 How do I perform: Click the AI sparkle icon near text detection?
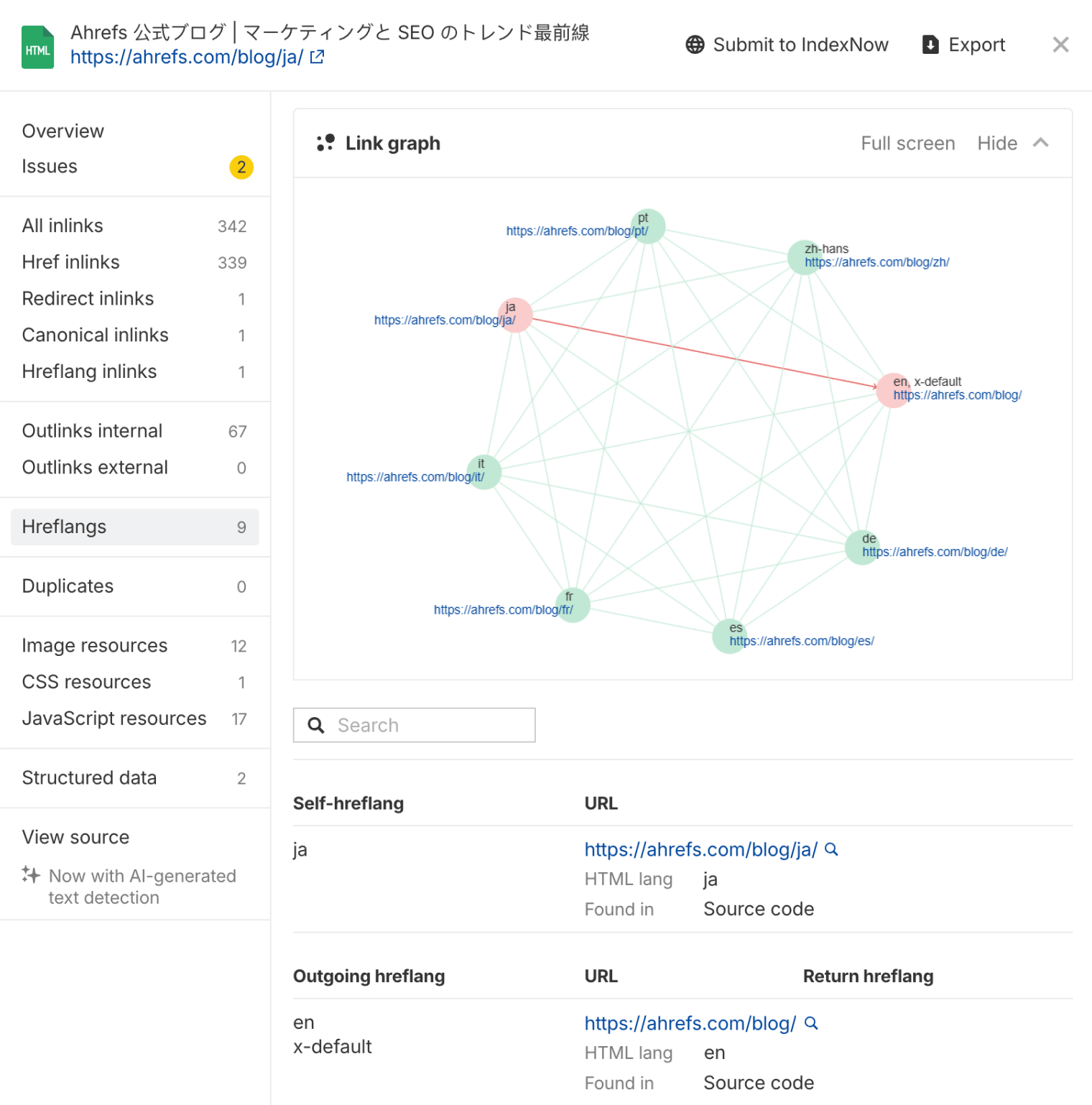coord(30,876)
